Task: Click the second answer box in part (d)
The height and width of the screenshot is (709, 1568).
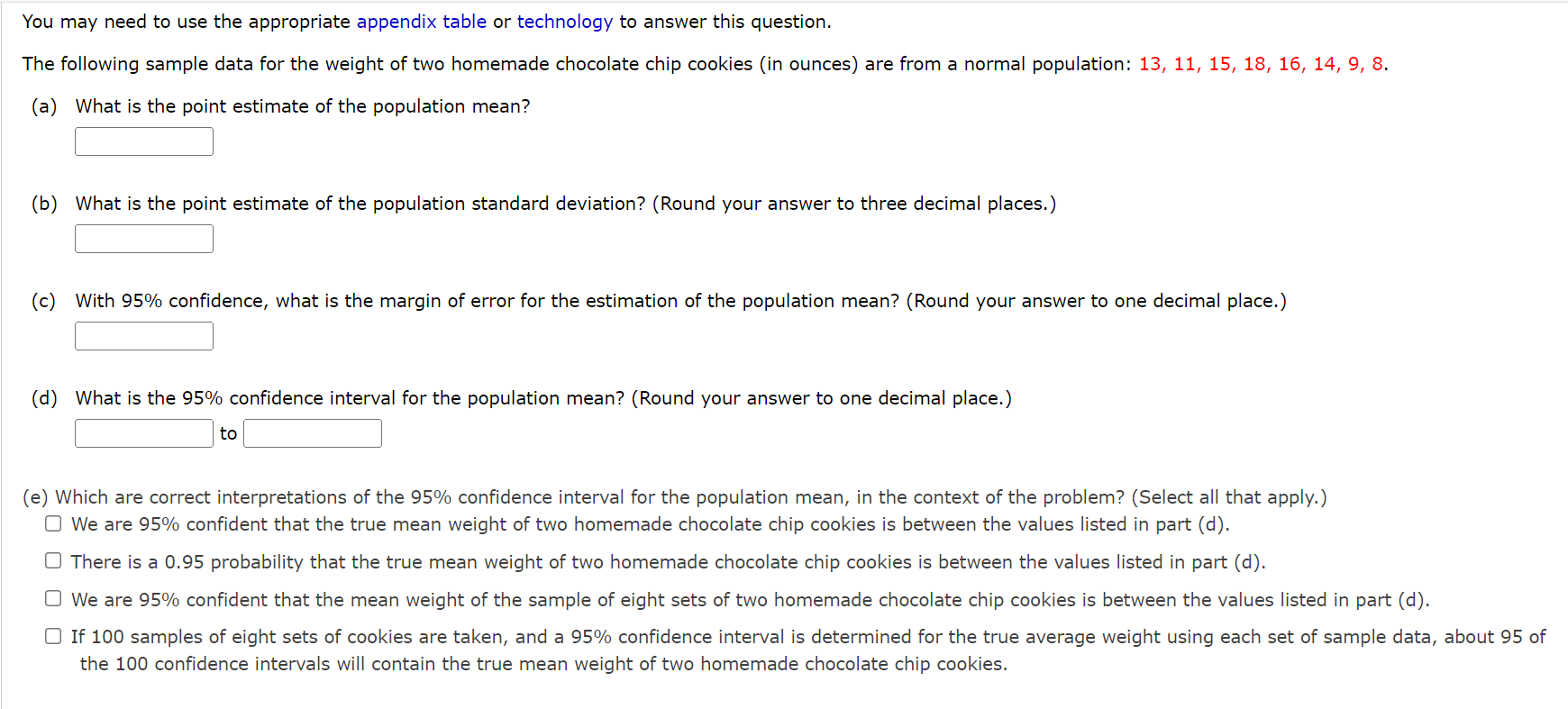Action: tap(313, 432)
